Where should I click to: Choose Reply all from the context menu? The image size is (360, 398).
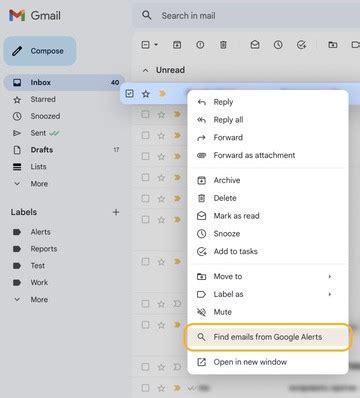tap(268, 120)
